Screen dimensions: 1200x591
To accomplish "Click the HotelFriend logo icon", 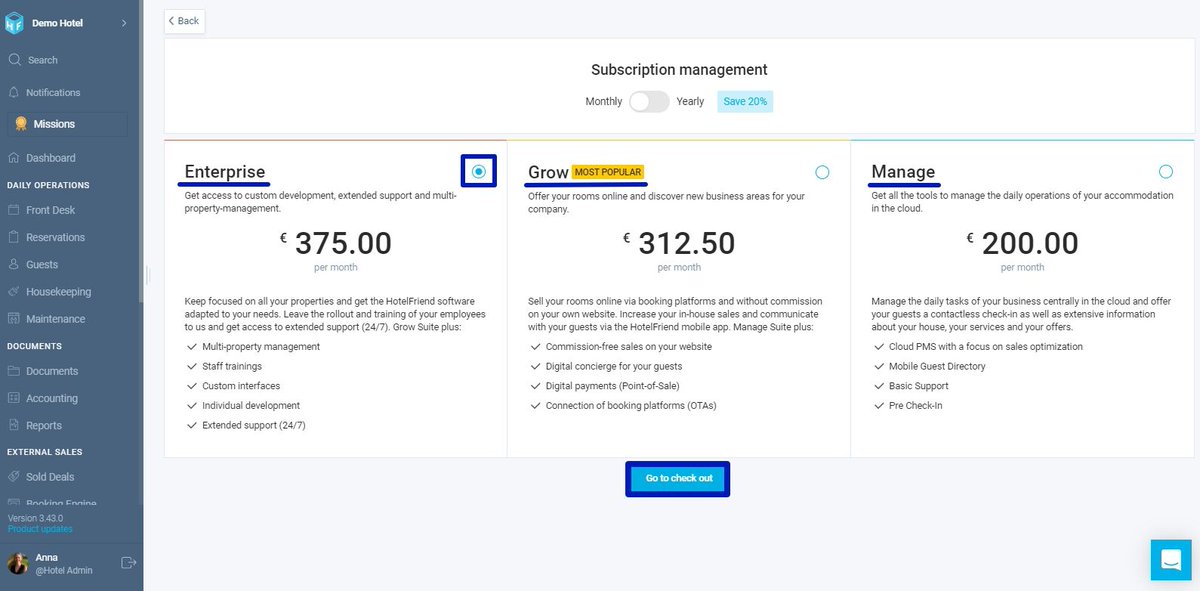I will [15, 23].
